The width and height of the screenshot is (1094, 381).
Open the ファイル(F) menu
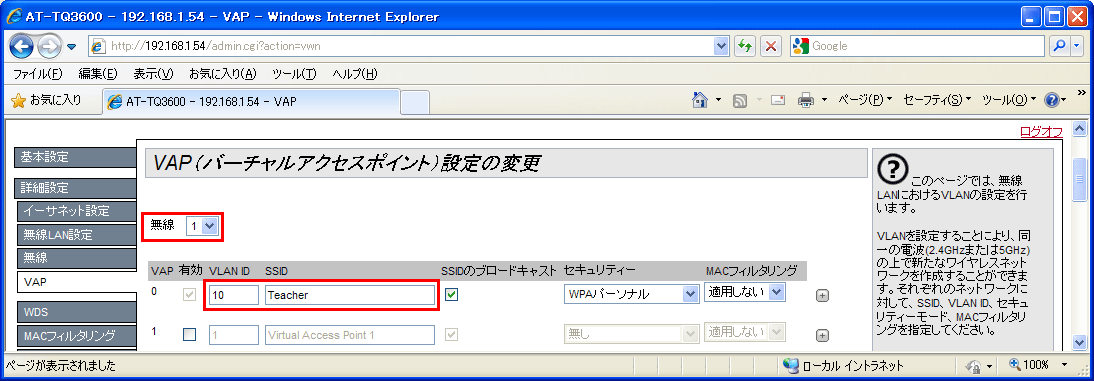point(38,74)
